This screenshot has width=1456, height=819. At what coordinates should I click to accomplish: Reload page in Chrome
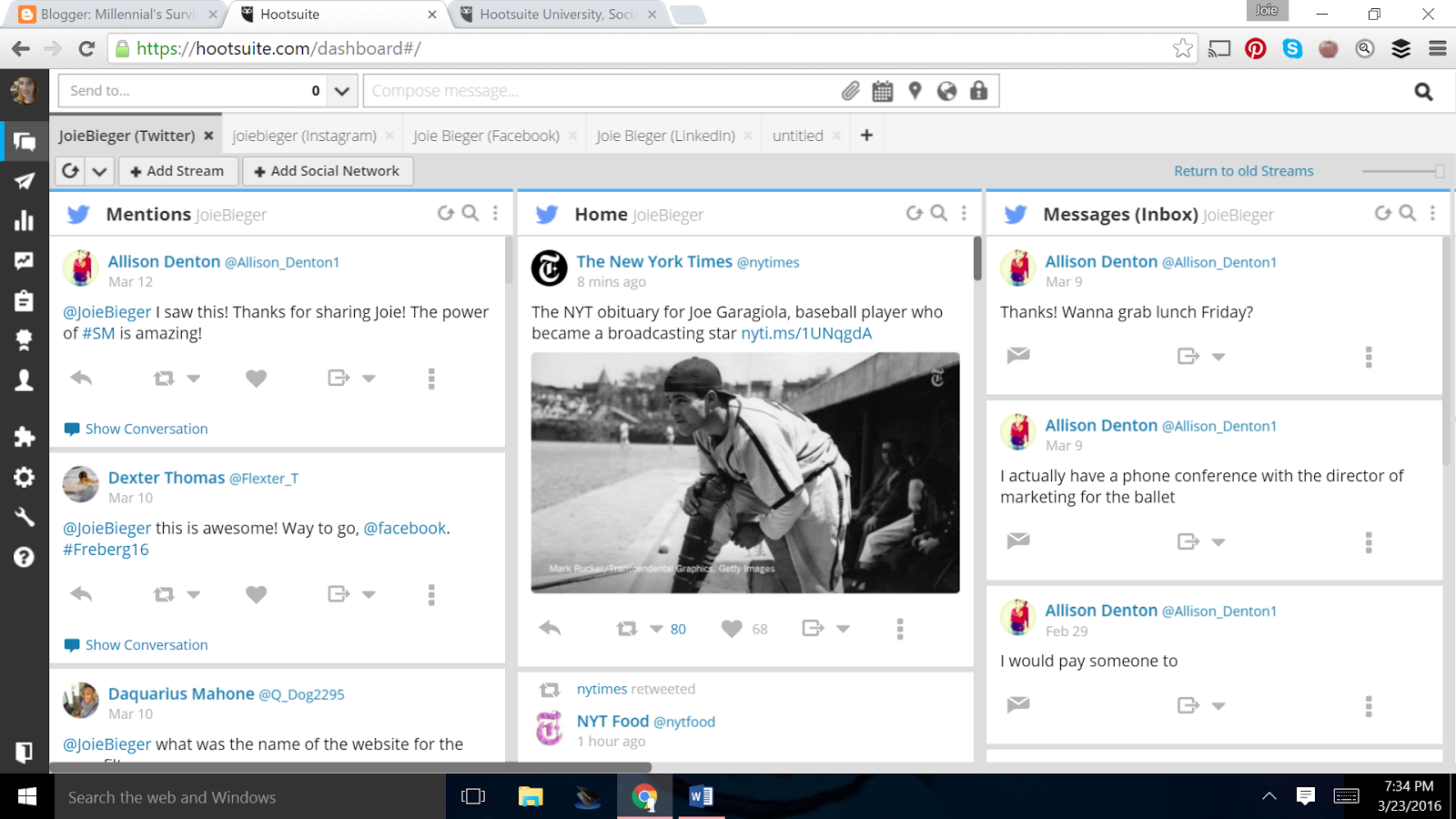(86, 48)
